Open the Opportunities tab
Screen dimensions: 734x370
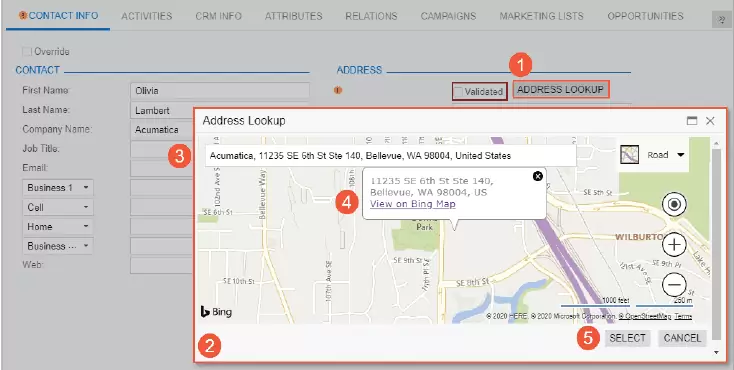(x=646, y=16)
